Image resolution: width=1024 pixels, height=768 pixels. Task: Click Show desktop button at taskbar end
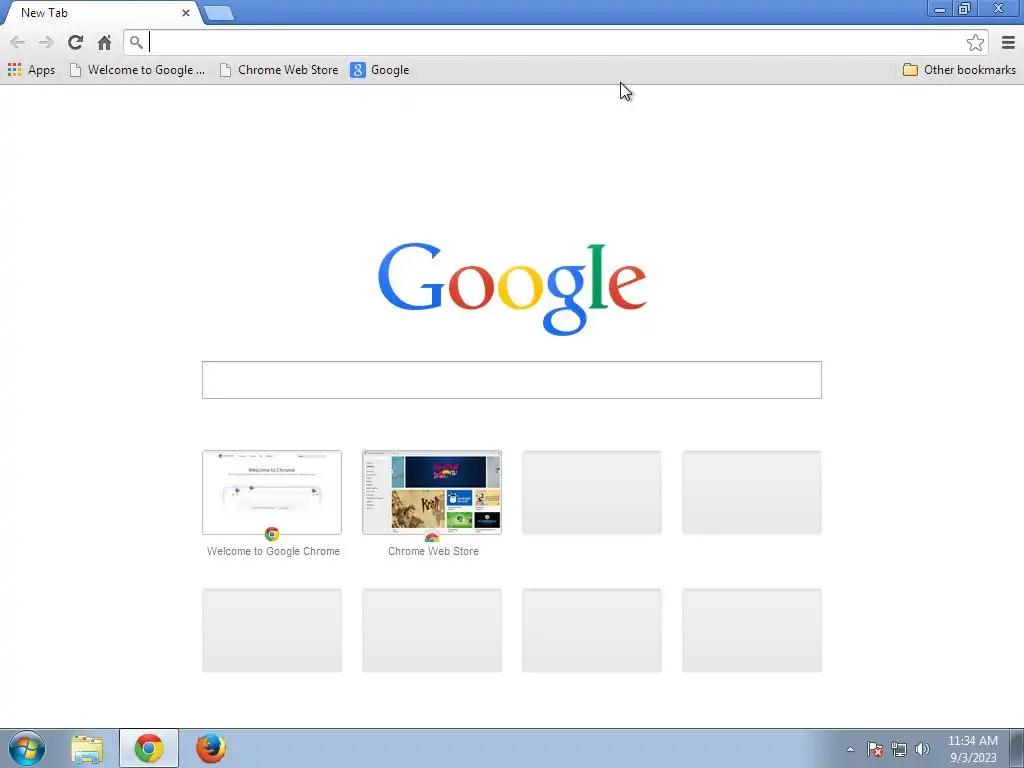pyautogui.click(x=1017, y=748)
